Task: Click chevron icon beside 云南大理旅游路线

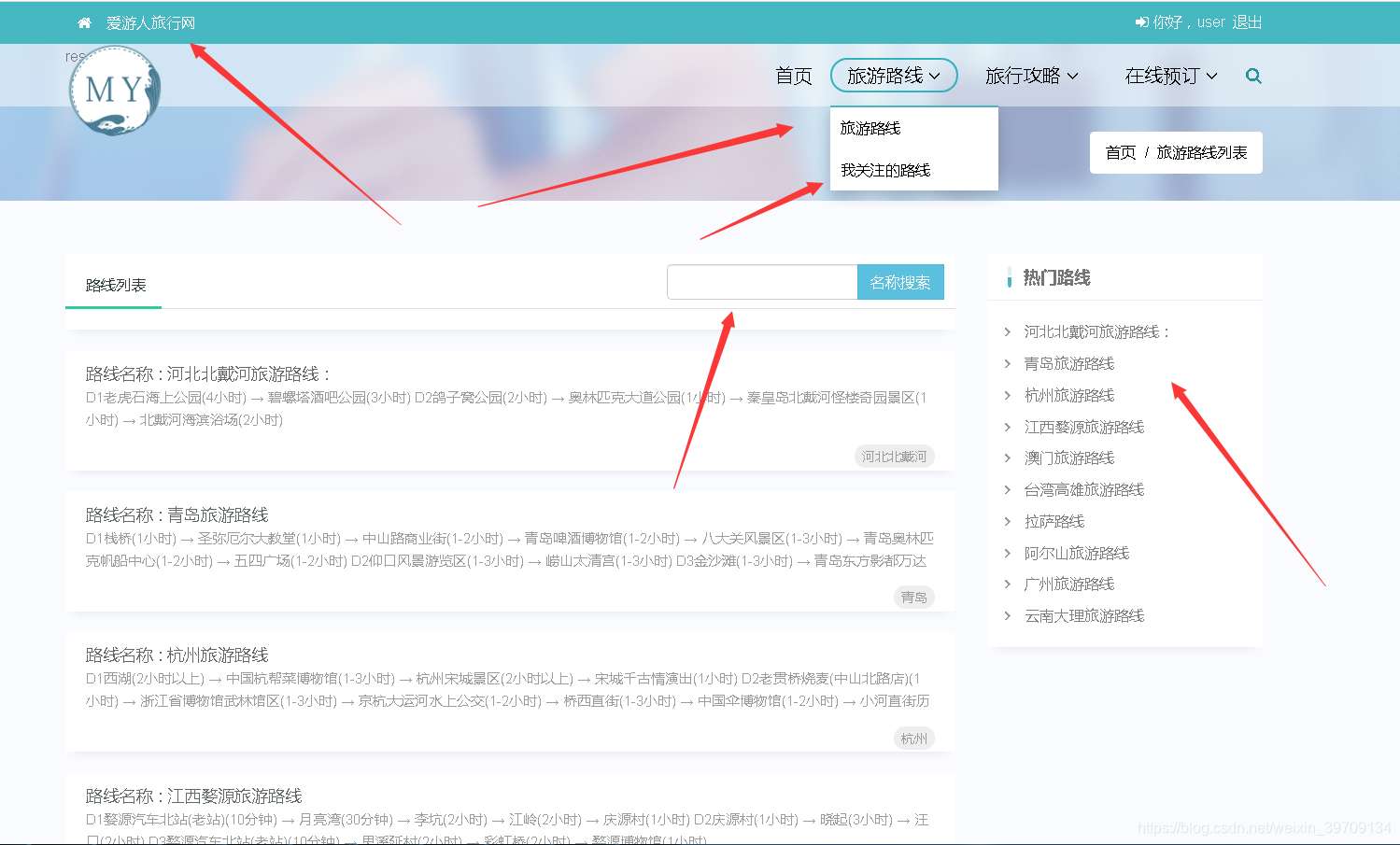Action: [1007, 615]
